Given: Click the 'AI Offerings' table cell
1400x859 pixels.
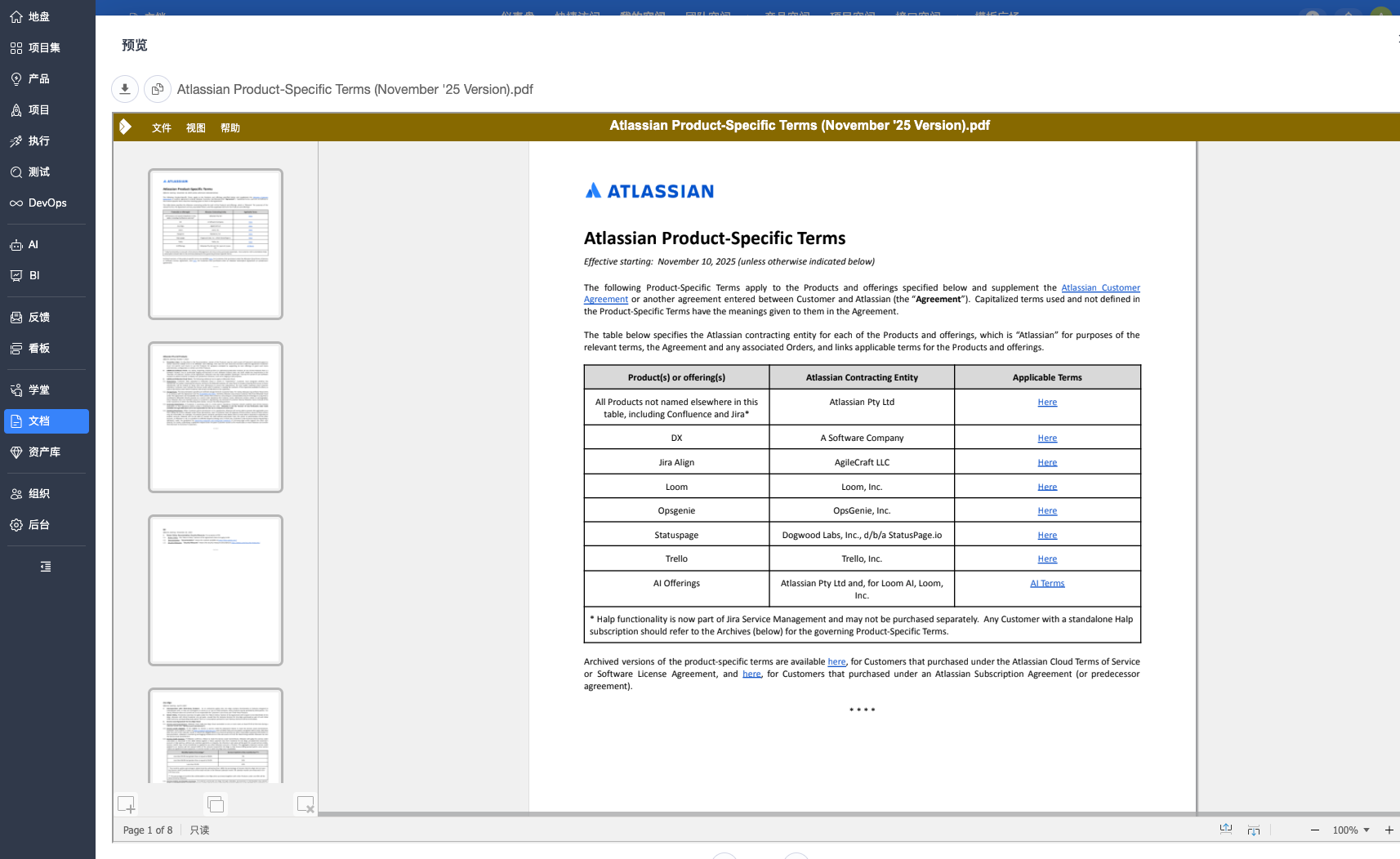Looking at the screenshot, I should click(676, 589).
